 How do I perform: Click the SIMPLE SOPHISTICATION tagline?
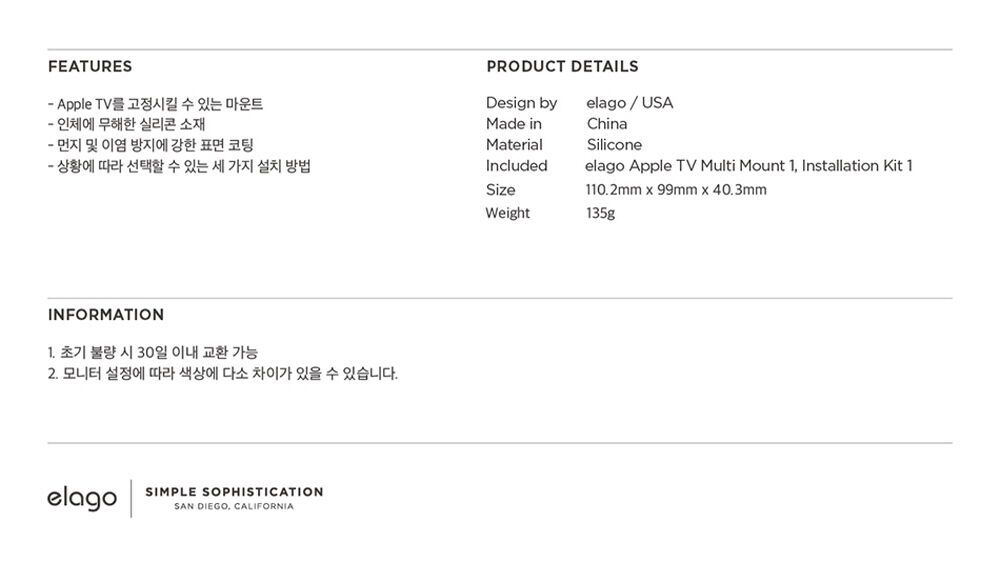coord(234,492)
